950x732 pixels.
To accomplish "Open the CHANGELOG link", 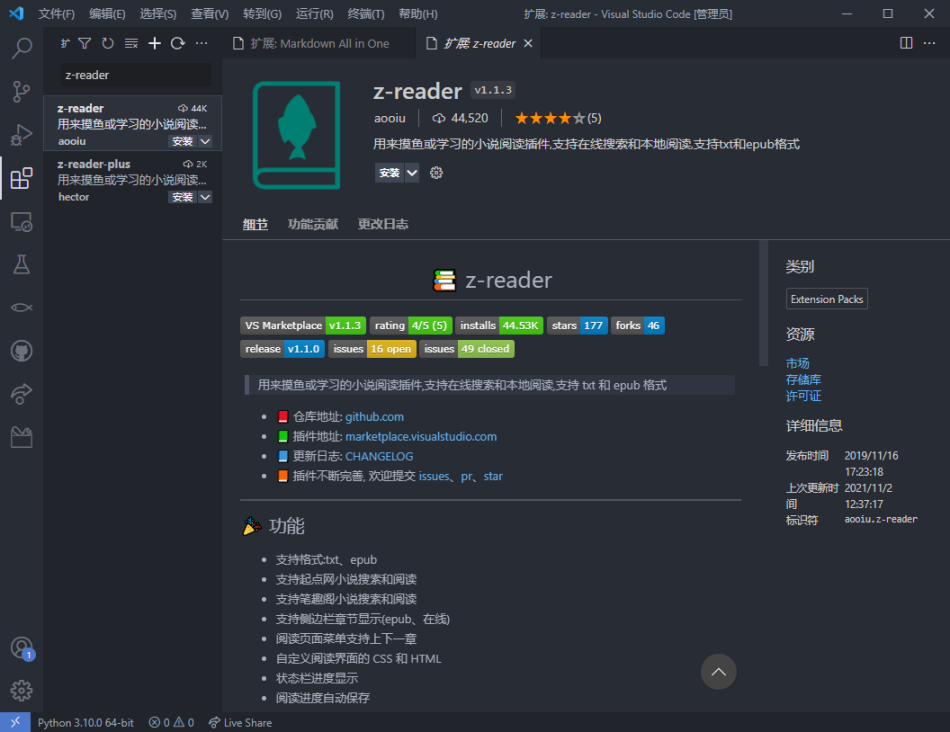I will coord(379,456).
